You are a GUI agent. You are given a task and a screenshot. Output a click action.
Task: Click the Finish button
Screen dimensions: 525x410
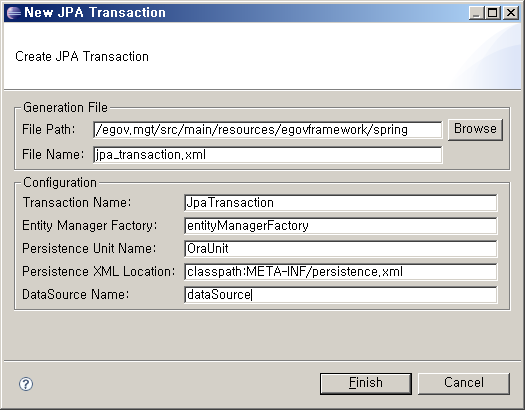(x=366, y=384)
